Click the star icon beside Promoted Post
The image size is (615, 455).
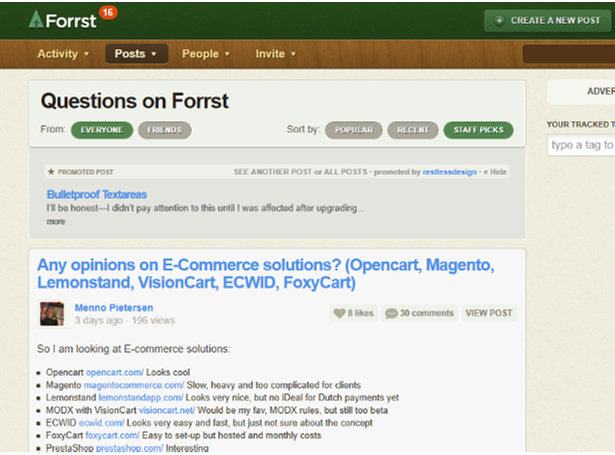tap(51, 172)
